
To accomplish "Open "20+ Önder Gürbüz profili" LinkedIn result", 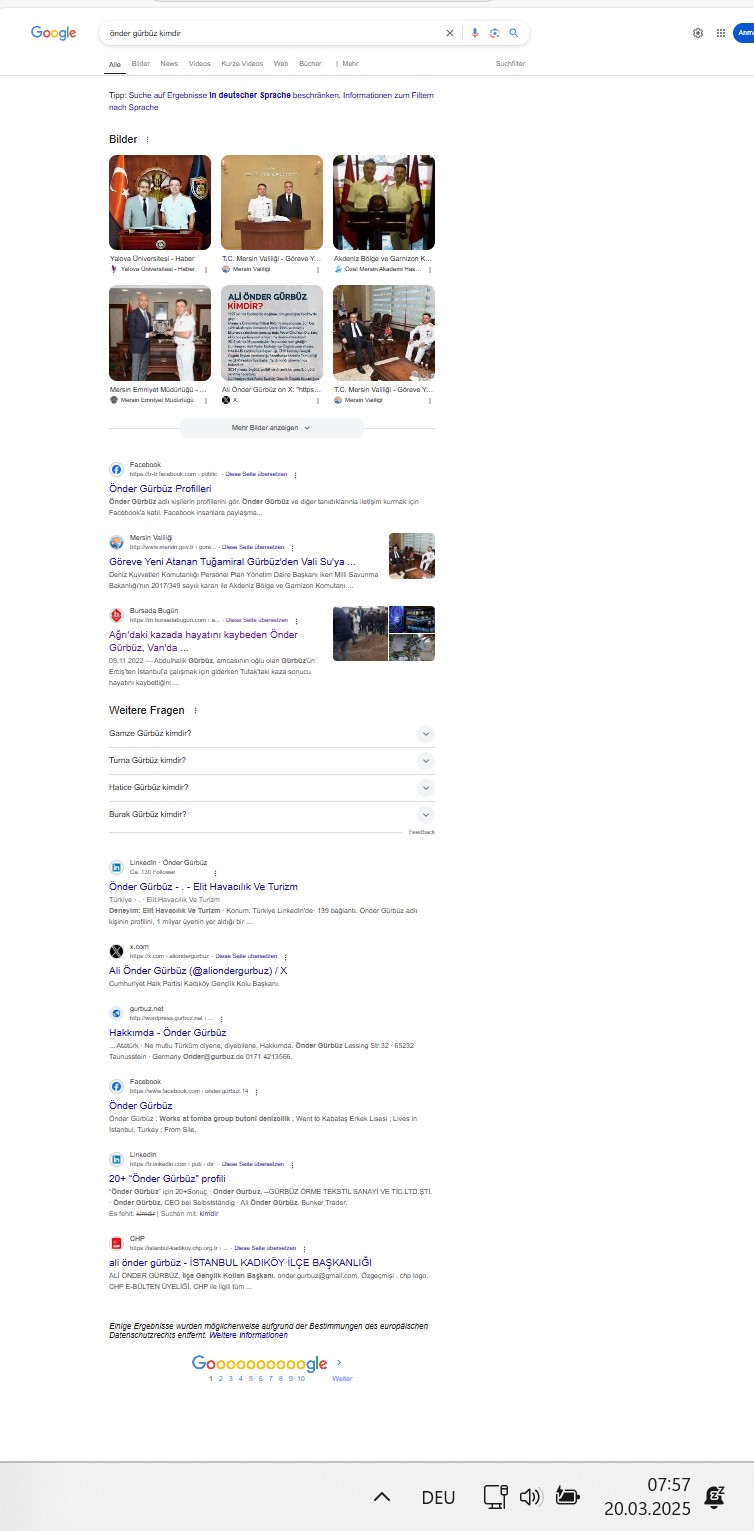I will (167, 1179).
